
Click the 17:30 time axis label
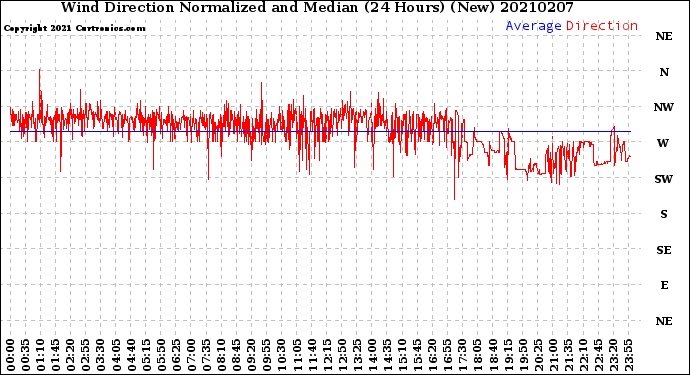click(x=462, y=355)
